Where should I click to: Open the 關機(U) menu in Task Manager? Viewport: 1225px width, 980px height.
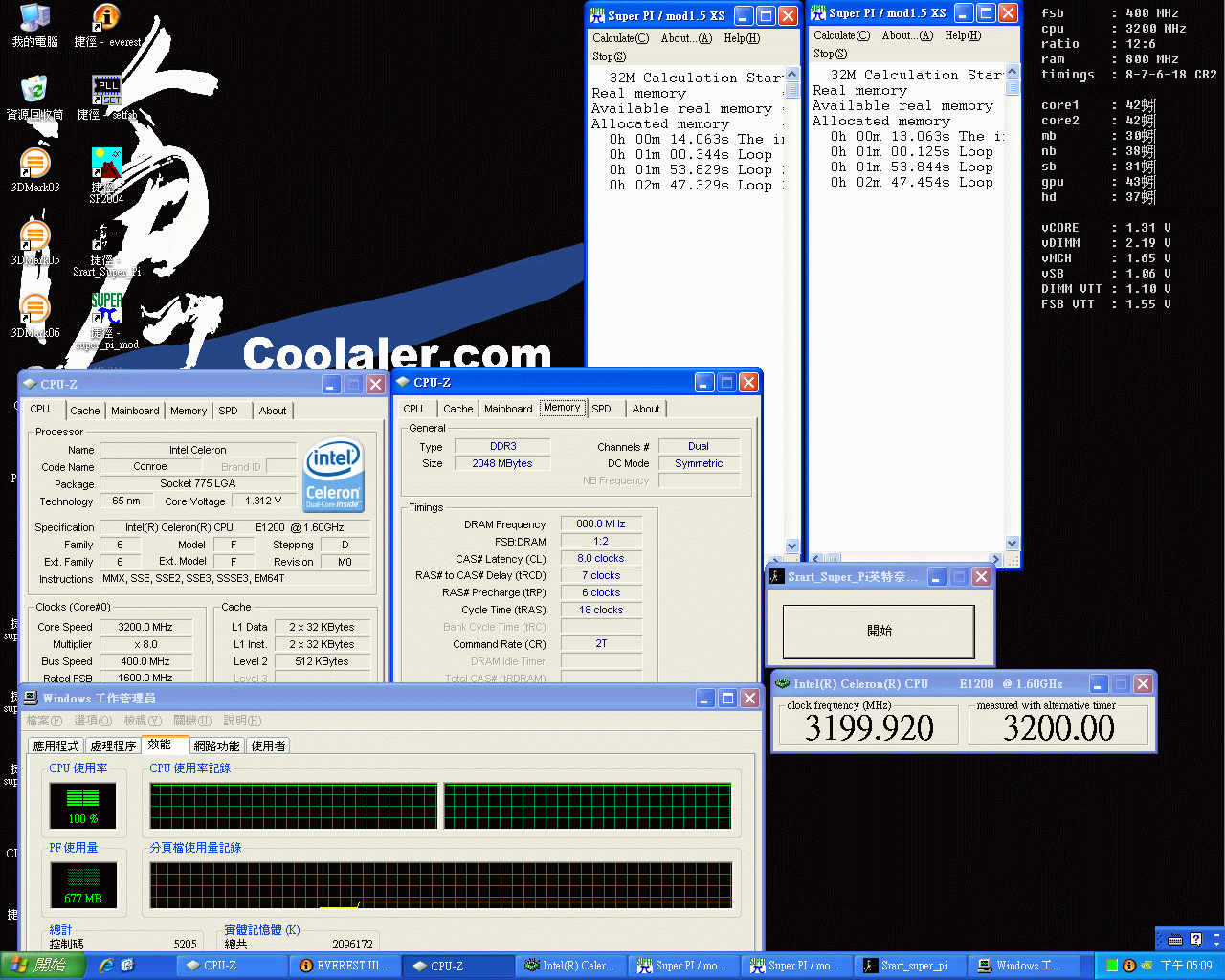[x=192, y=721]
